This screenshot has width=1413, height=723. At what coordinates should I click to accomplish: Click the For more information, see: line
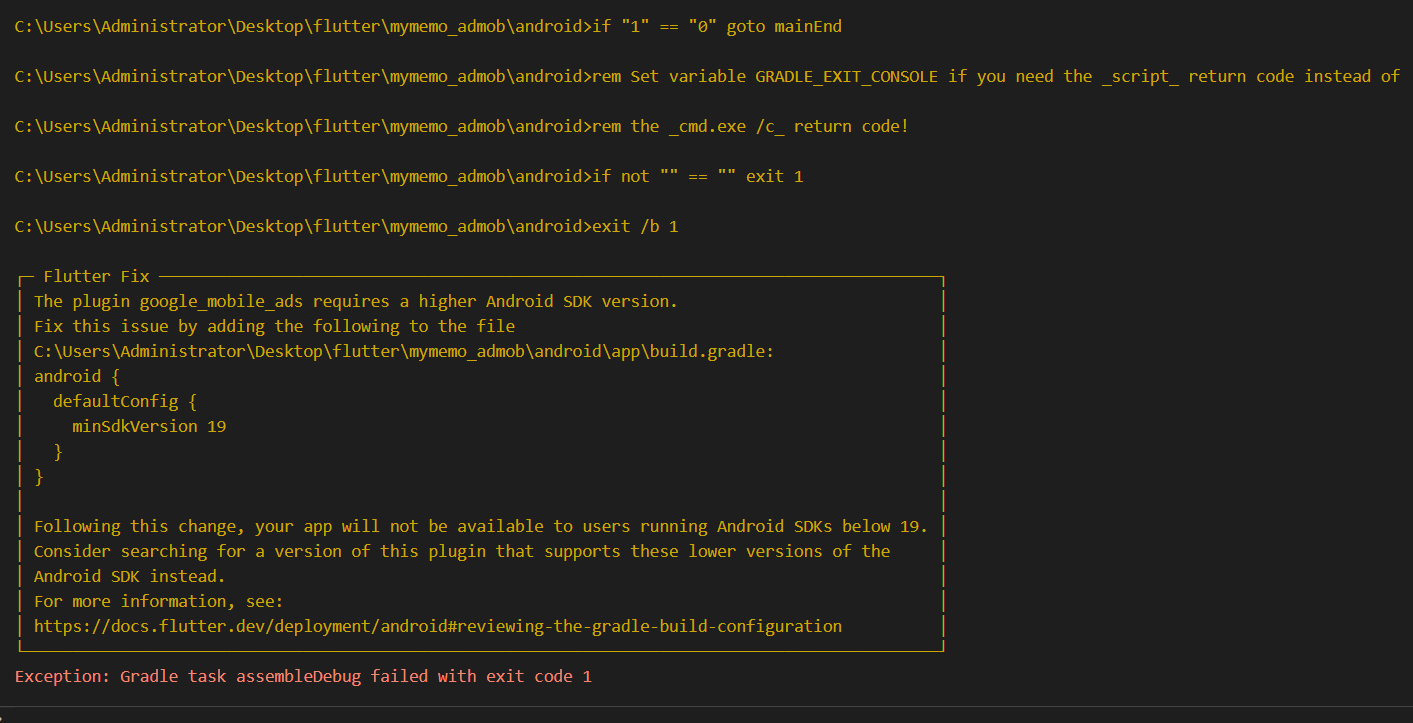pyautogui.click(x=159, y=601)
